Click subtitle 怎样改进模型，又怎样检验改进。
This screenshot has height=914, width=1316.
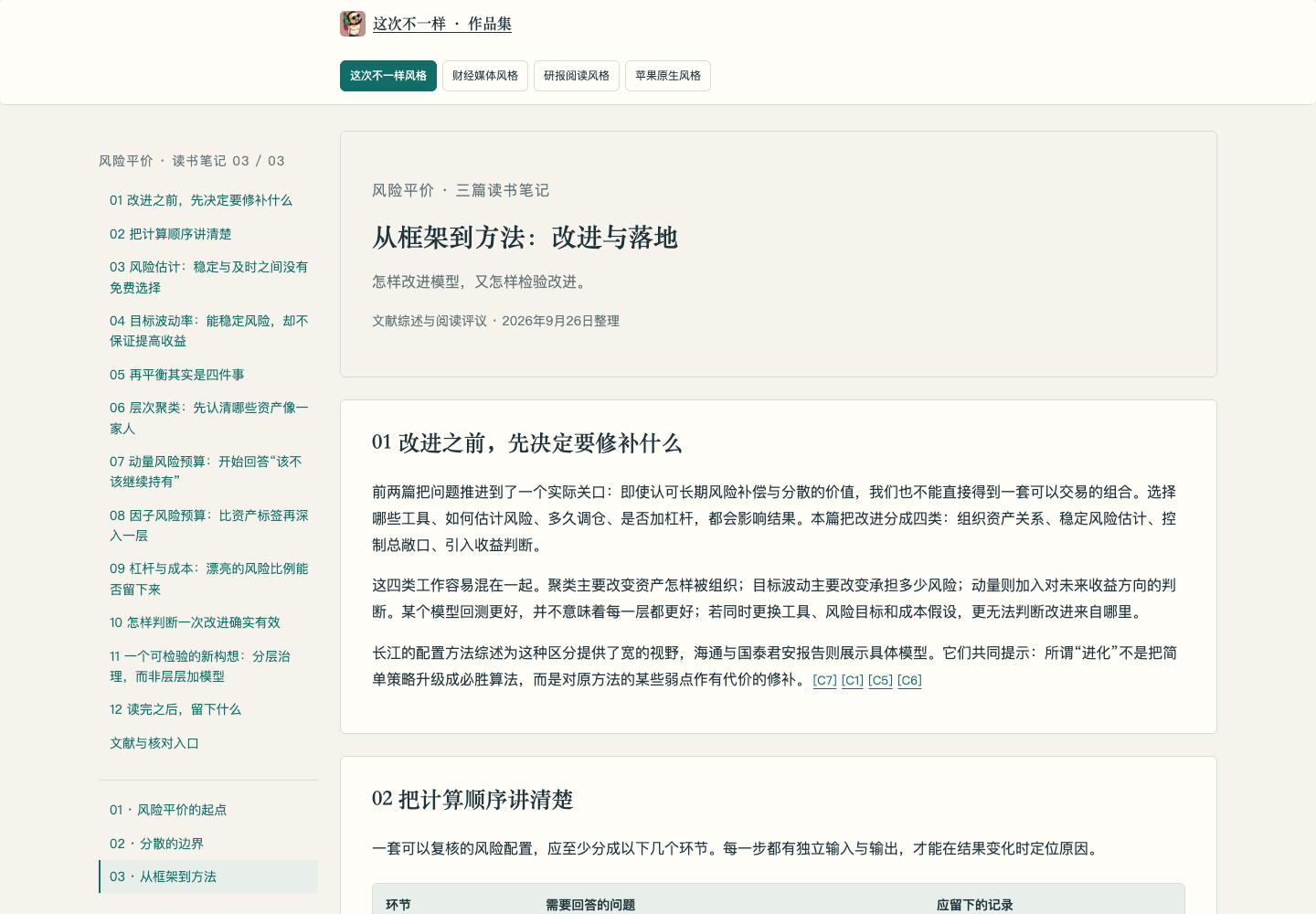point(482,282)
